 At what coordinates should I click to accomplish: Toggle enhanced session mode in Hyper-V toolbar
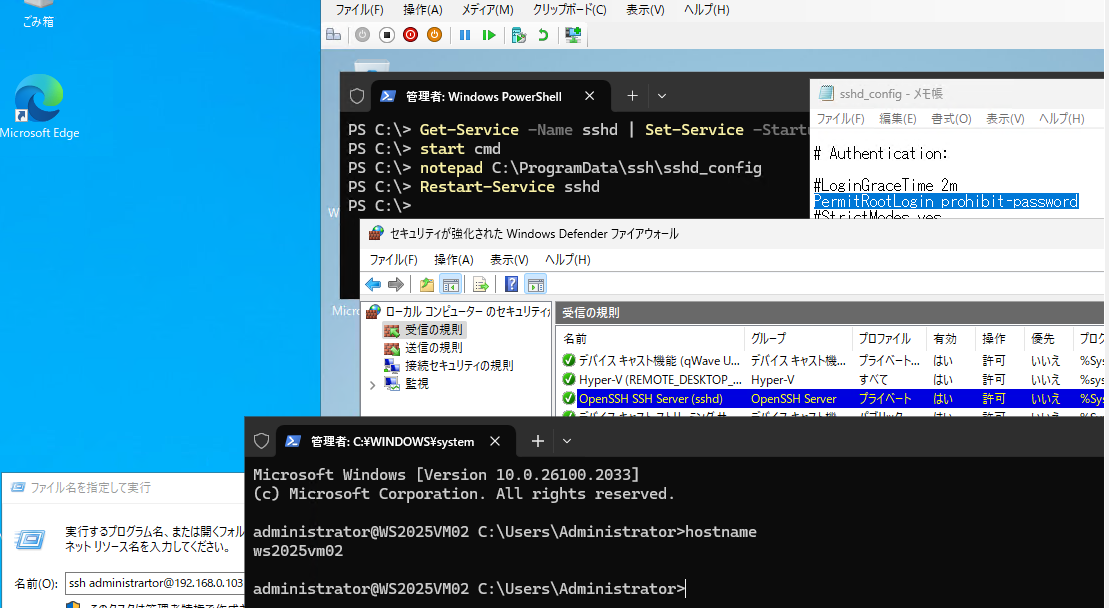pyautogui.click(x=573, y=34)
